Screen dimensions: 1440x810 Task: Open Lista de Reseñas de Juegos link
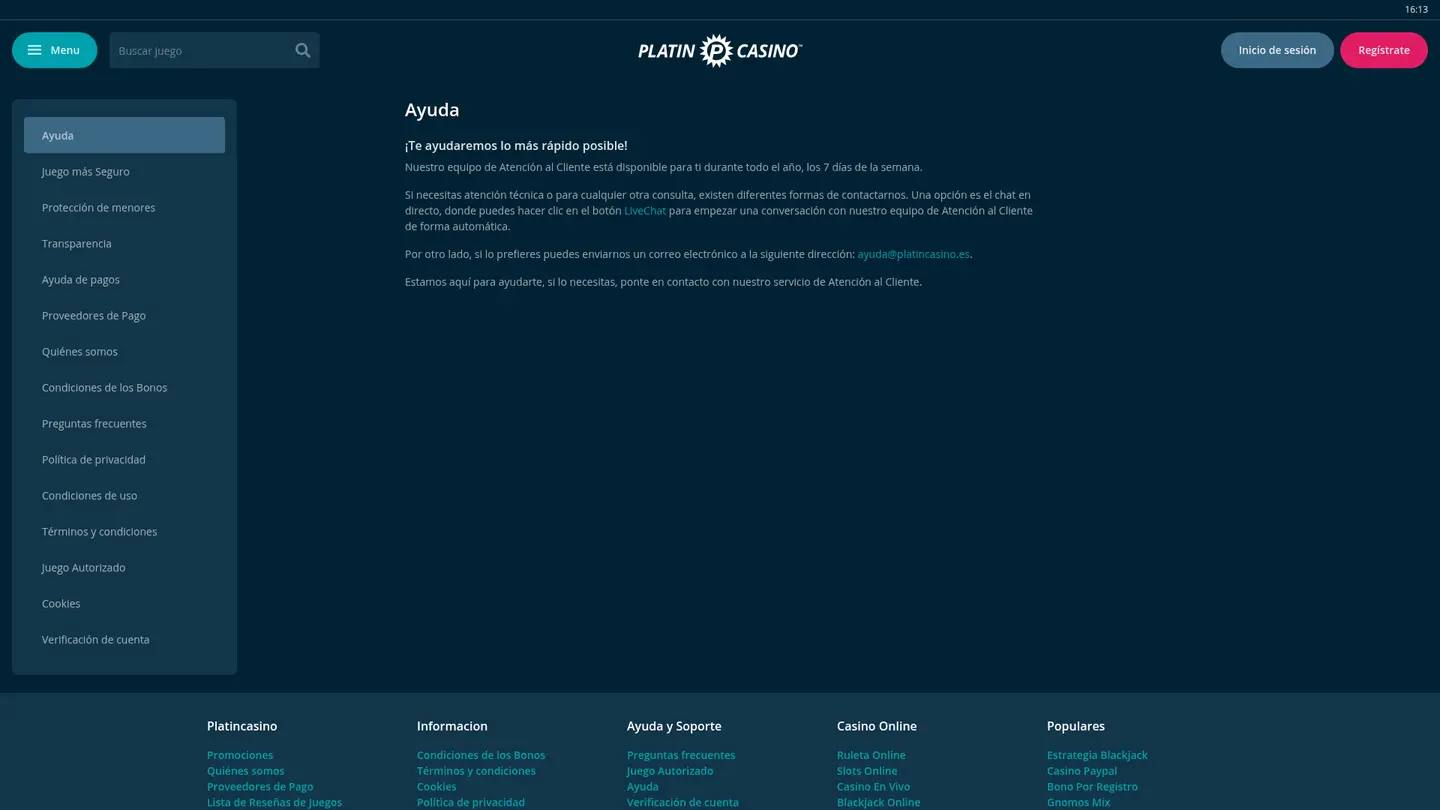tap(274, 802)
